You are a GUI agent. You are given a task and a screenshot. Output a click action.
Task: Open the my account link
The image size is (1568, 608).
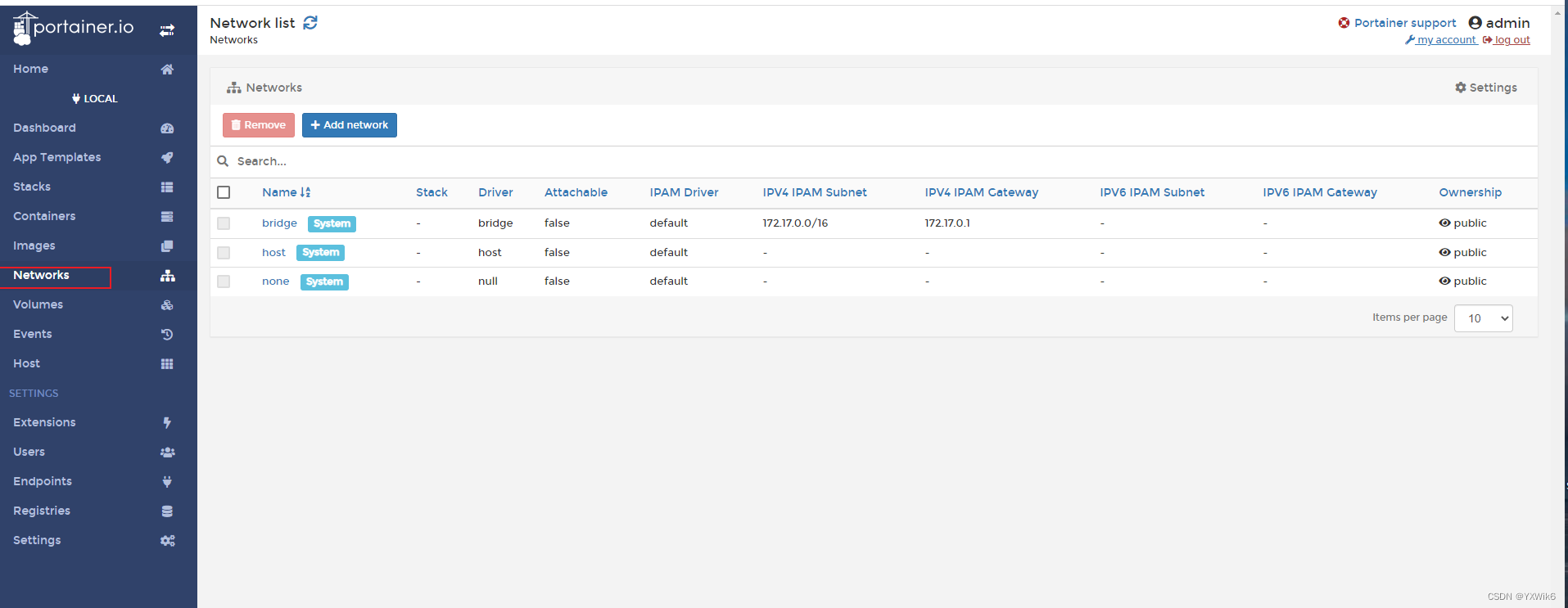(1441, 40)
